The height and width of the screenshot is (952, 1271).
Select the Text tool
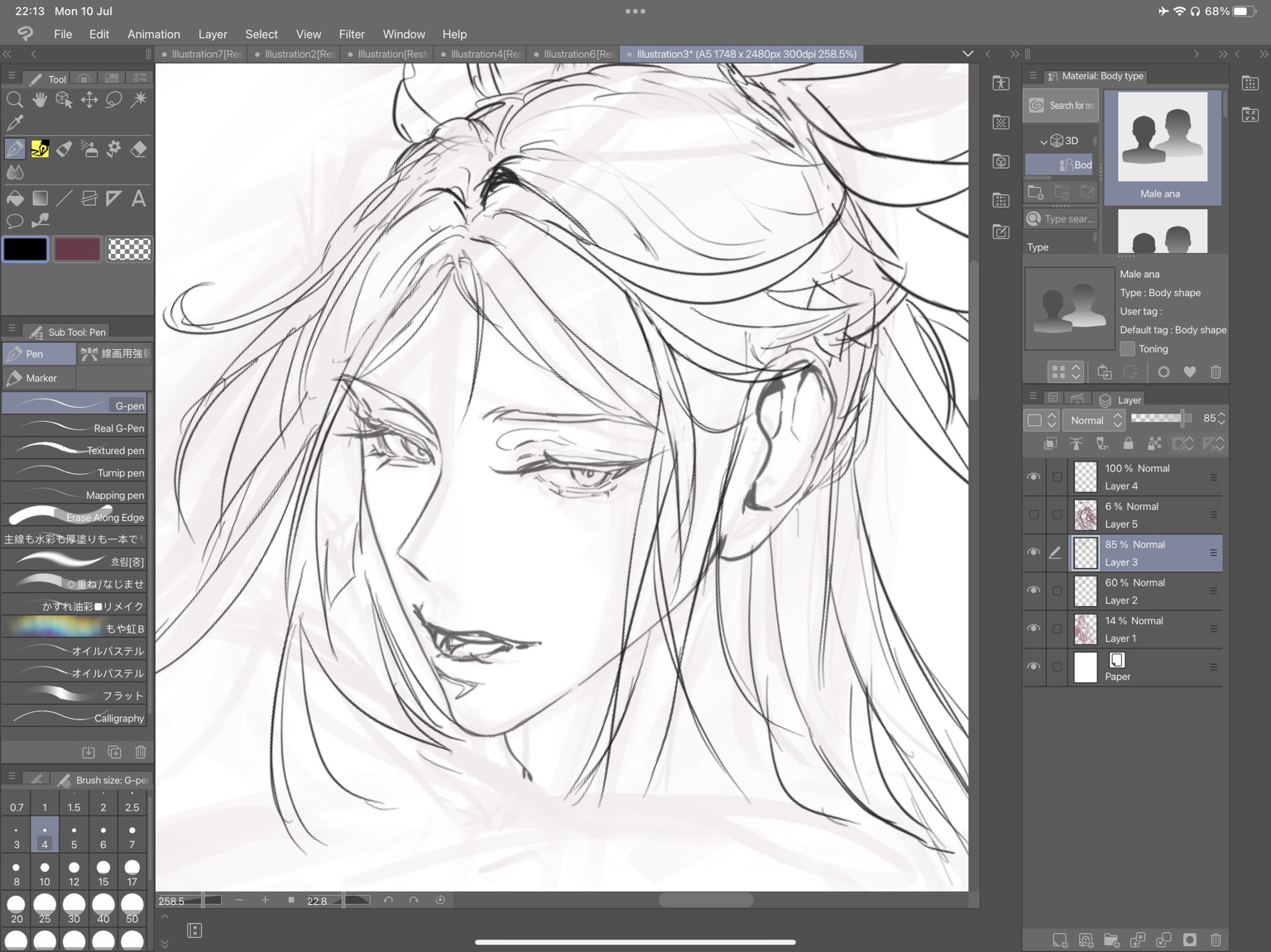coord(139,199)
